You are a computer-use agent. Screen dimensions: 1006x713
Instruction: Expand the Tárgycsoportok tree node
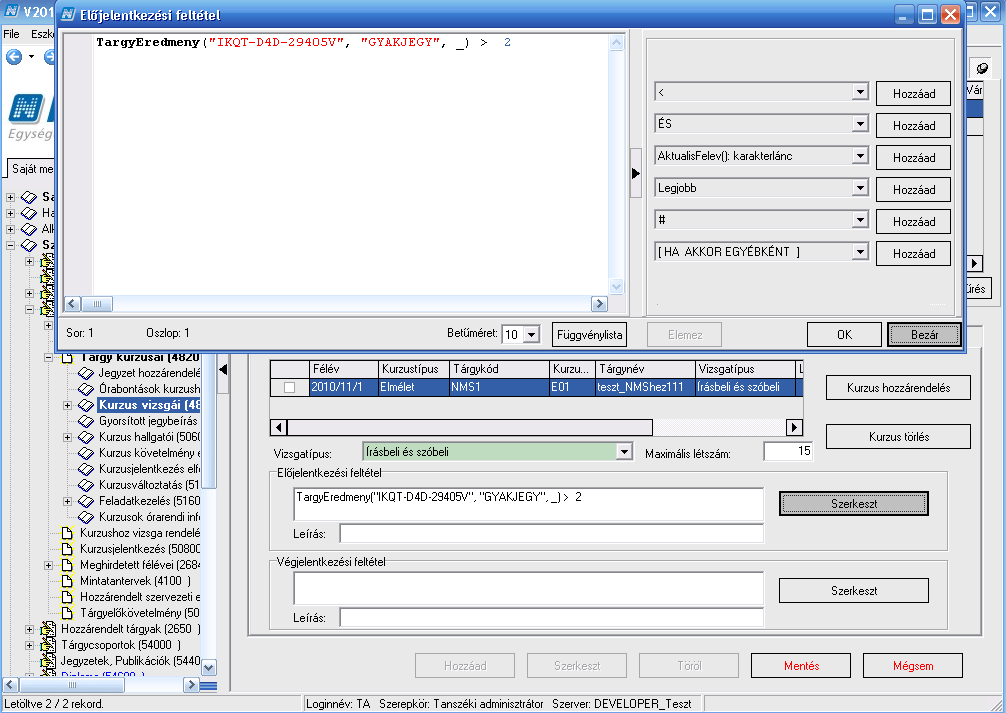(30, 646)
